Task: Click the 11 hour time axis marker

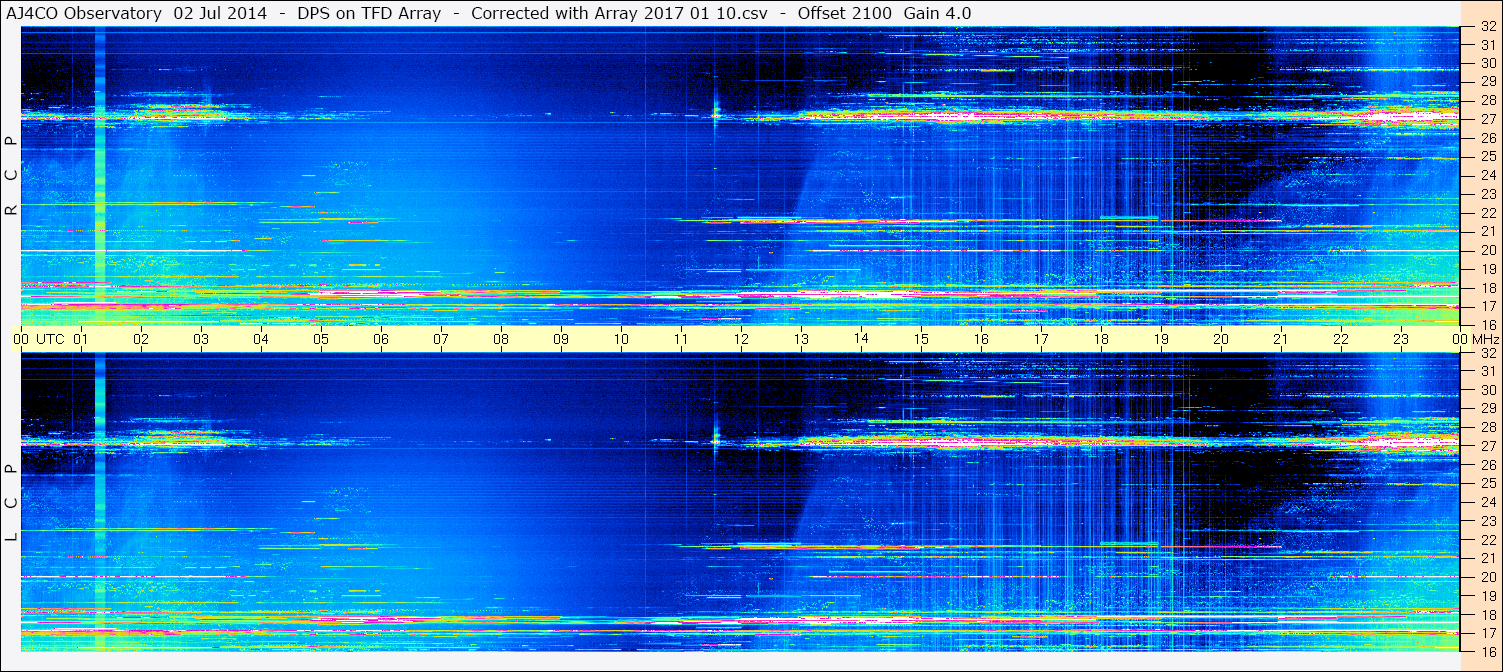Action: pyautogui.click(x=681, y=340)
